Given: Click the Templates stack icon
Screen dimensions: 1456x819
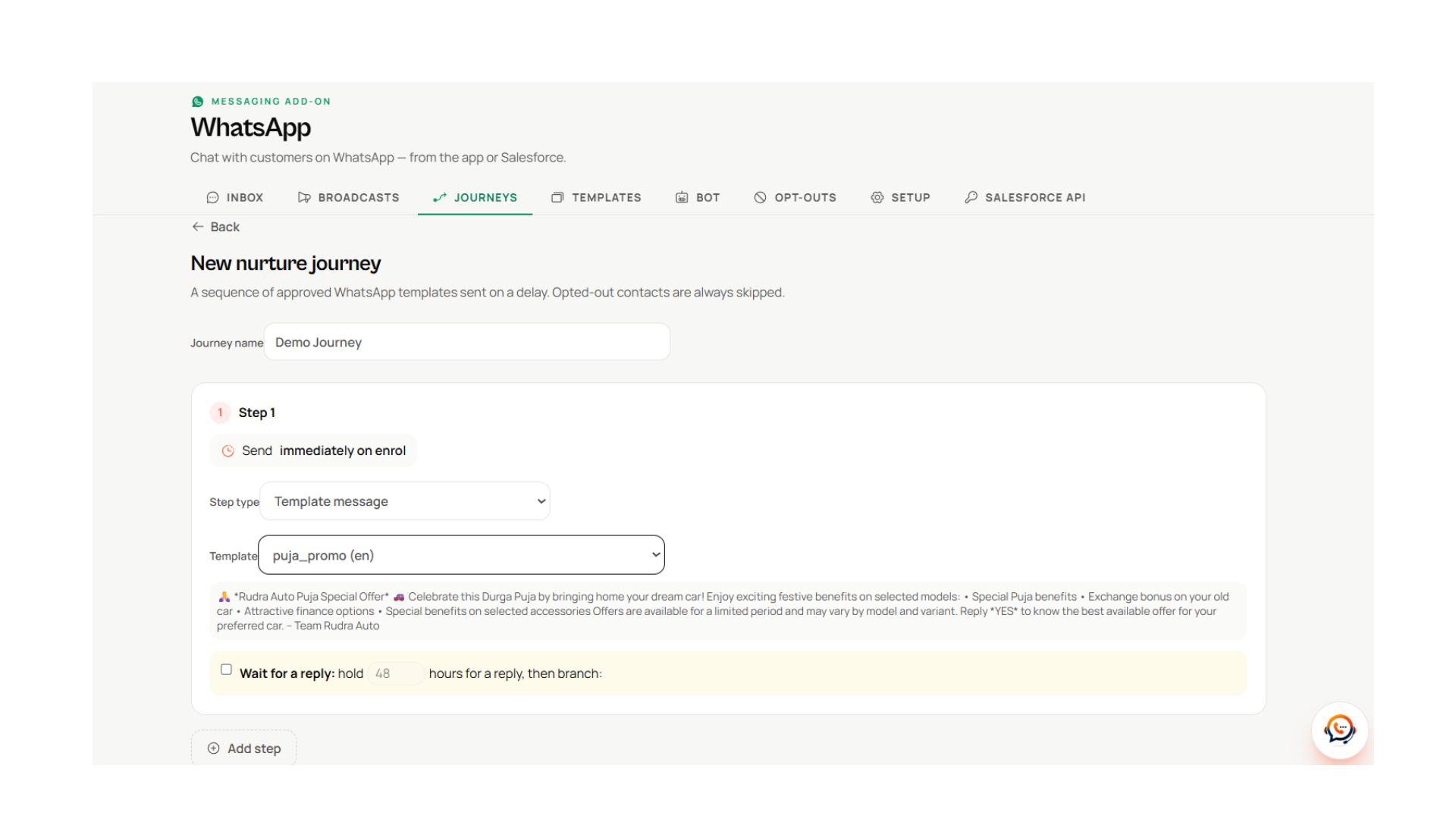Looking at the screenshot, I should pyautogui.click(x=557, y=197).
